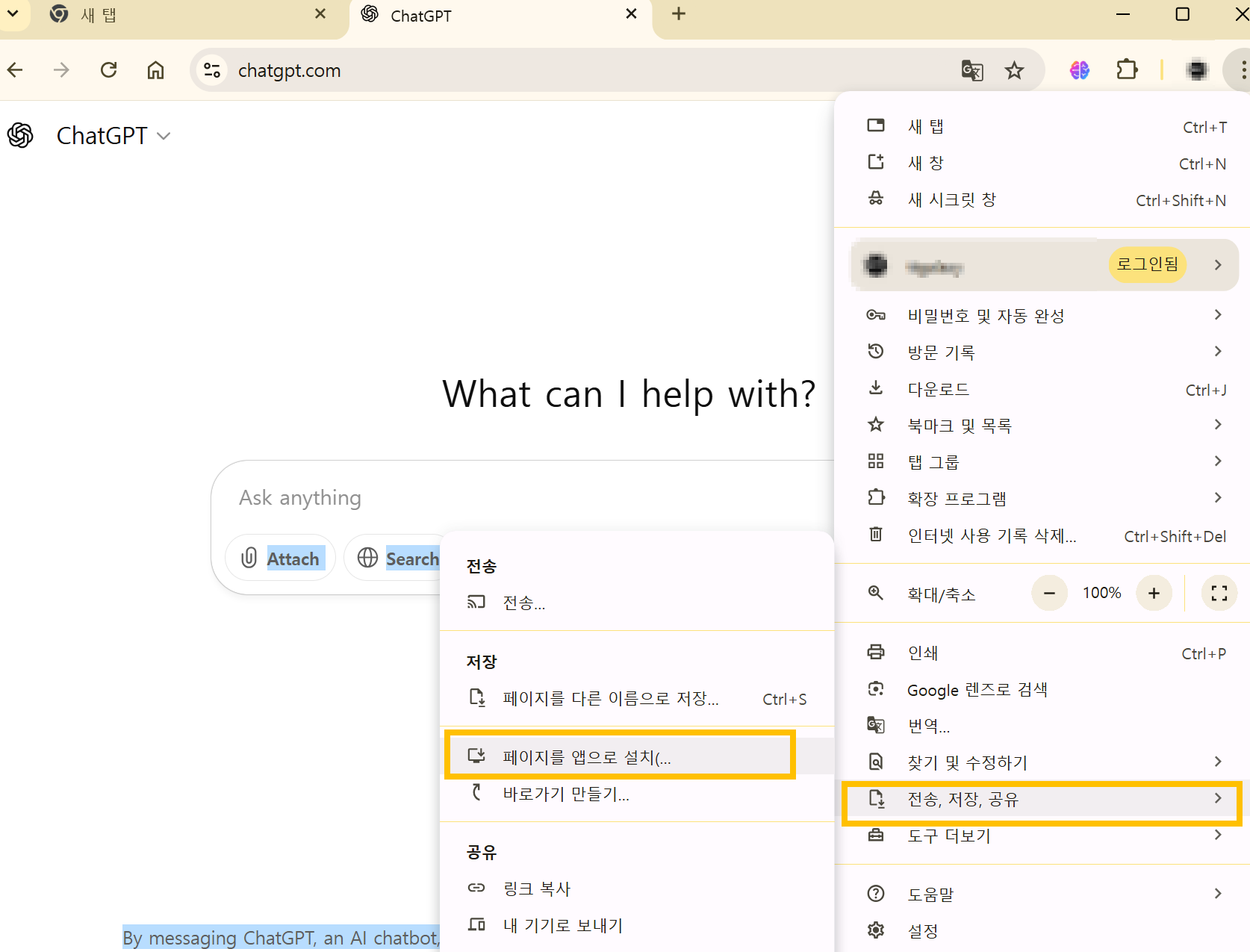This screenshot has width=1250, height=952.
Task: Open the profile row with 로그인됨 badge
Action: tap(1045, 265)
